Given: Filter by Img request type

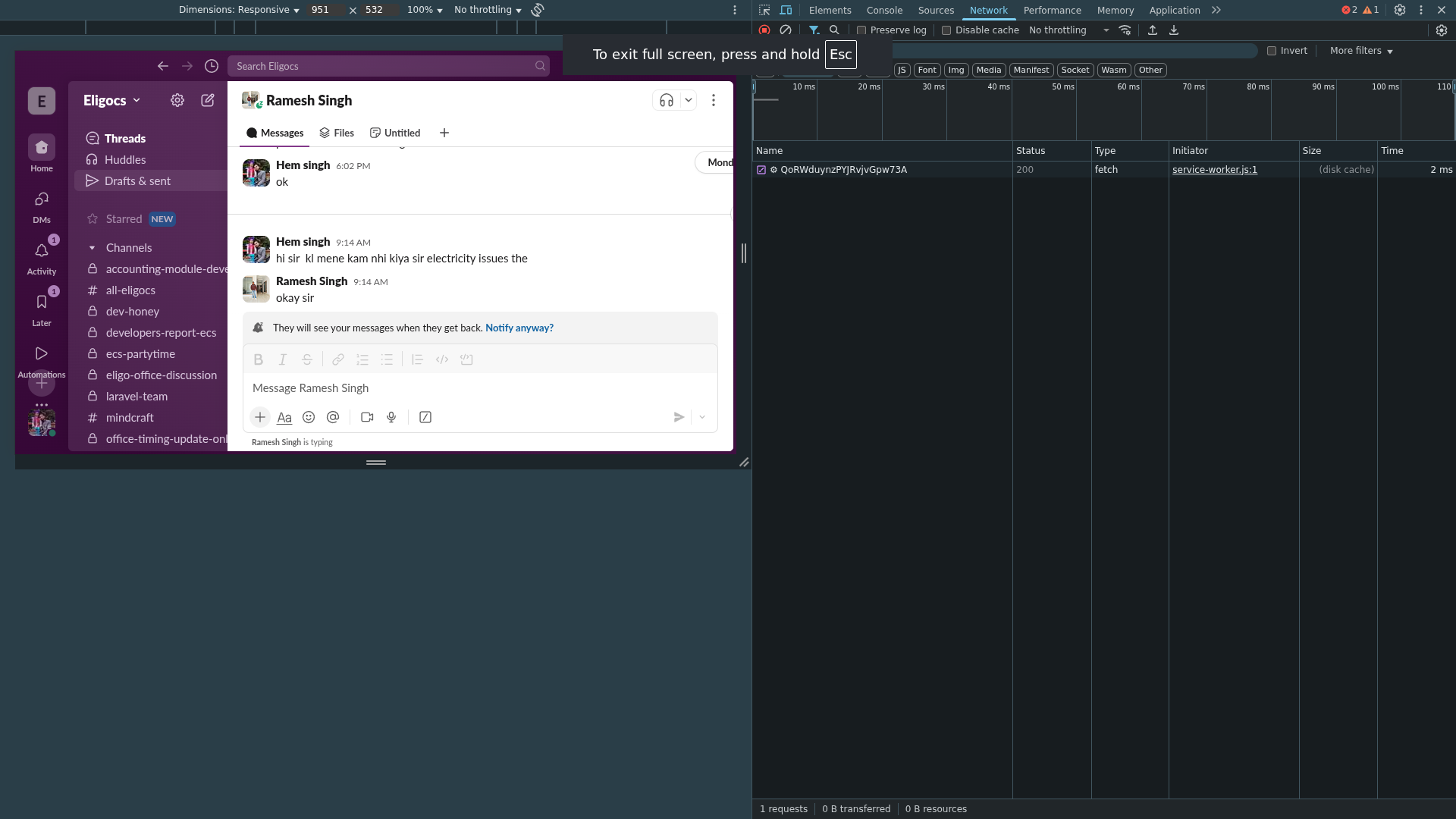Looking at the screenshot, I should (x=956, y=70).
